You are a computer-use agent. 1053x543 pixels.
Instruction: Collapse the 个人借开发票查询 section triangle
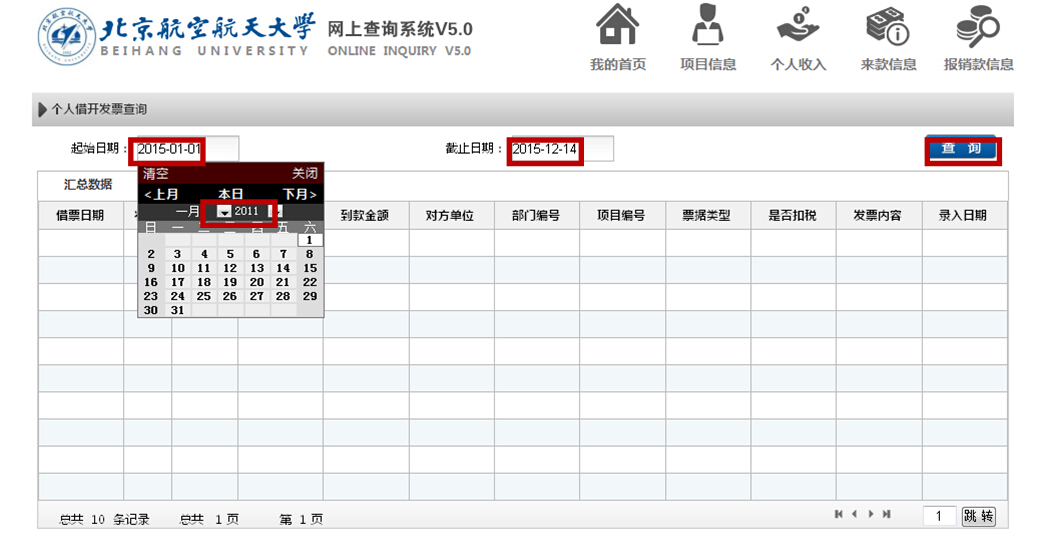[x=42, y=109]
